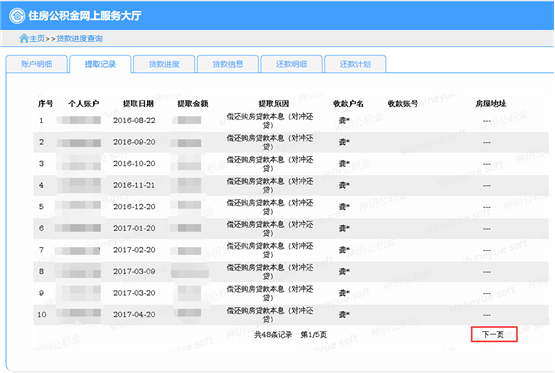
Task: Select the date 2016-10-20
Action: 134,163
